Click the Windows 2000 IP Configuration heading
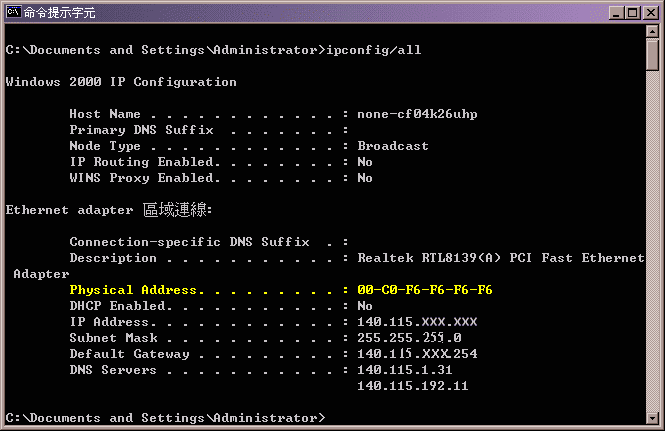 pyautogui.click(x=121, y=82)
